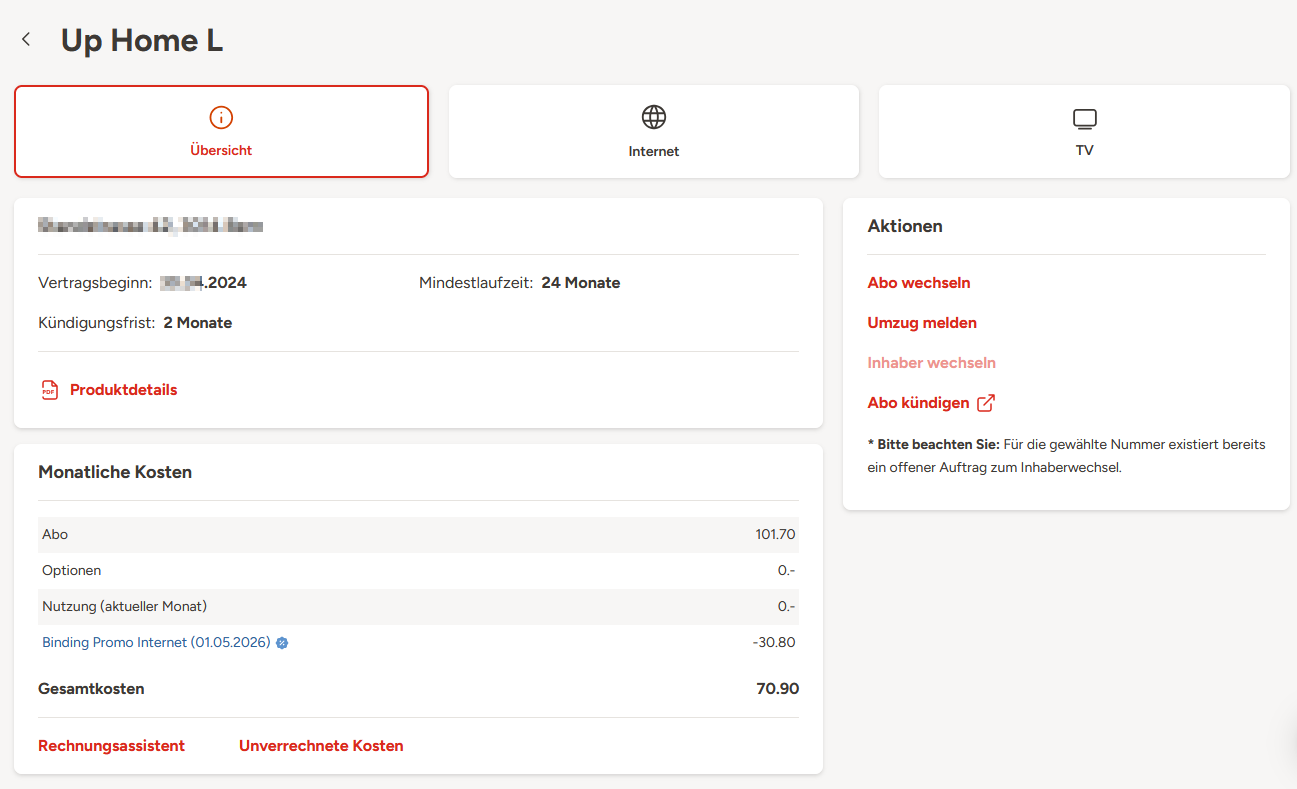The width and height of the screenshot is (1297, 789).
Task: Click Abo kündigen link
Action: point(918,403)
